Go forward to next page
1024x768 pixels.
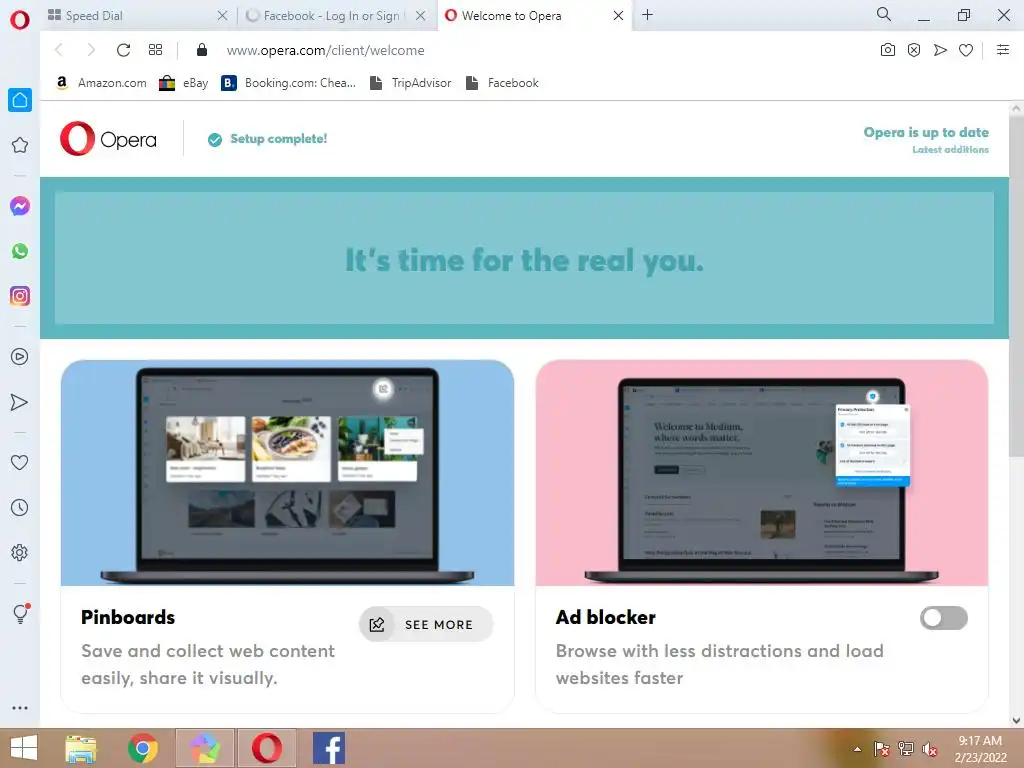91,50
